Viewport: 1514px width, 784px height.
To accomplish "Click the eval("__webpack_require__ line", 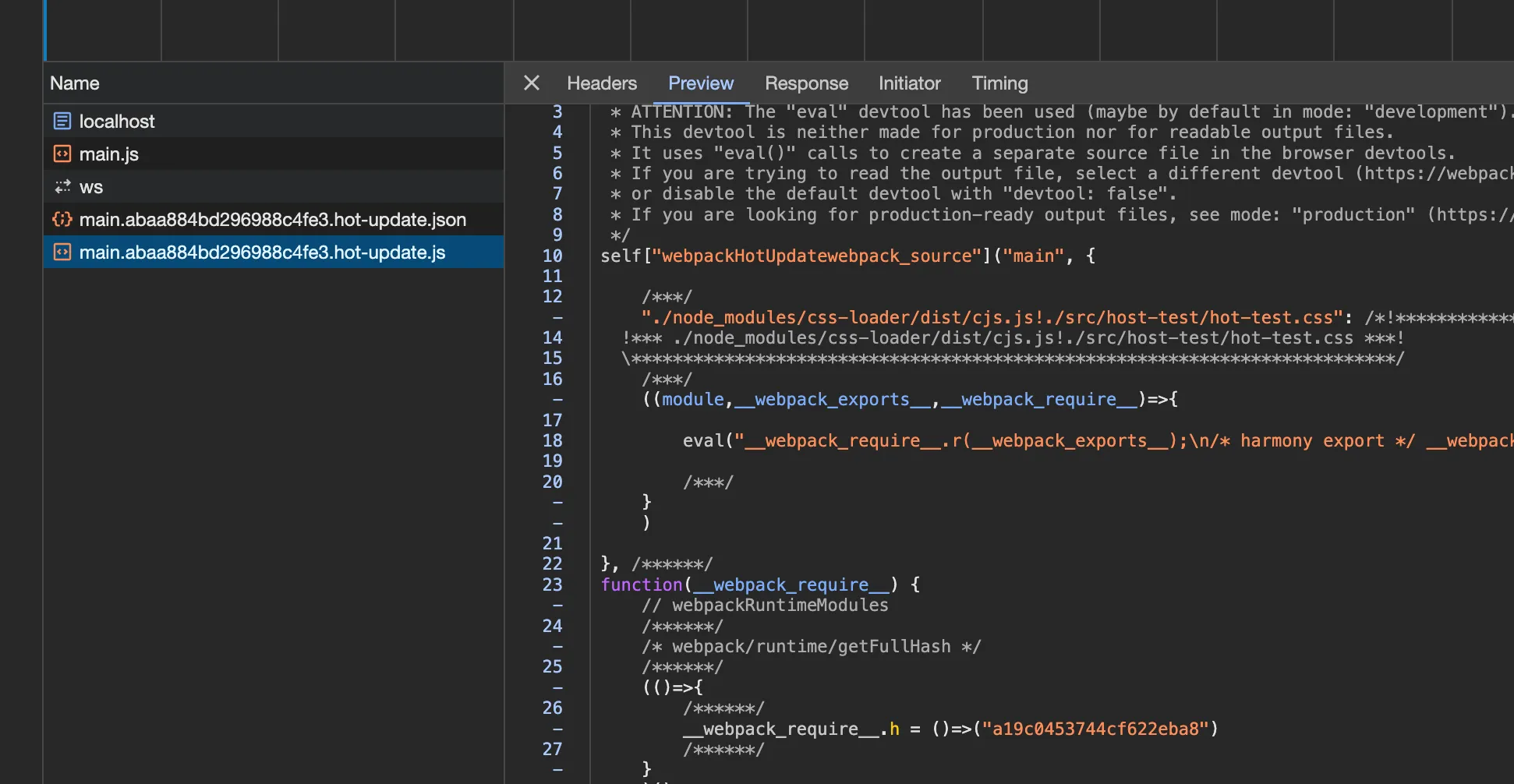I will coord(1098,440).
